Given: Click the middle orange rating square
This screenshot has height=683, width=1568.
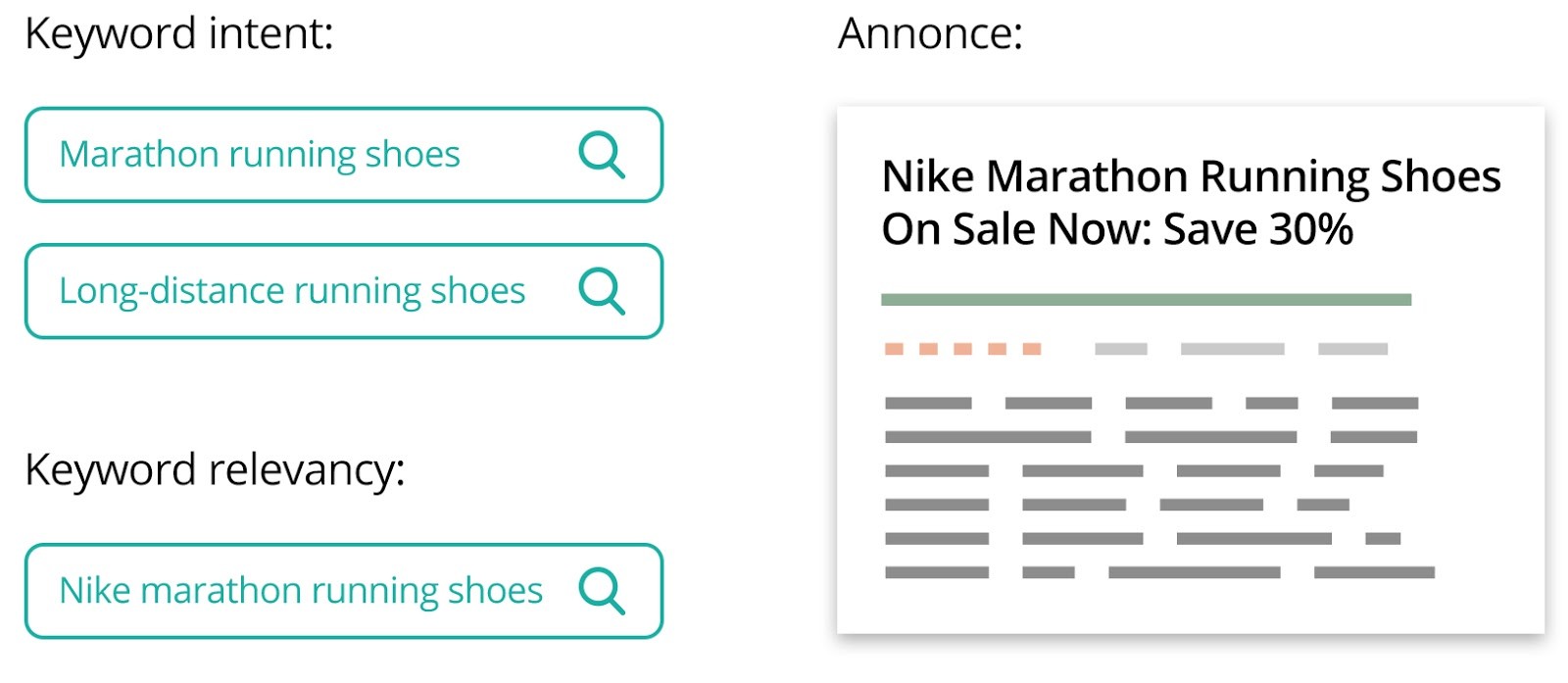Looking at the screenshot, I should (962, 349).
